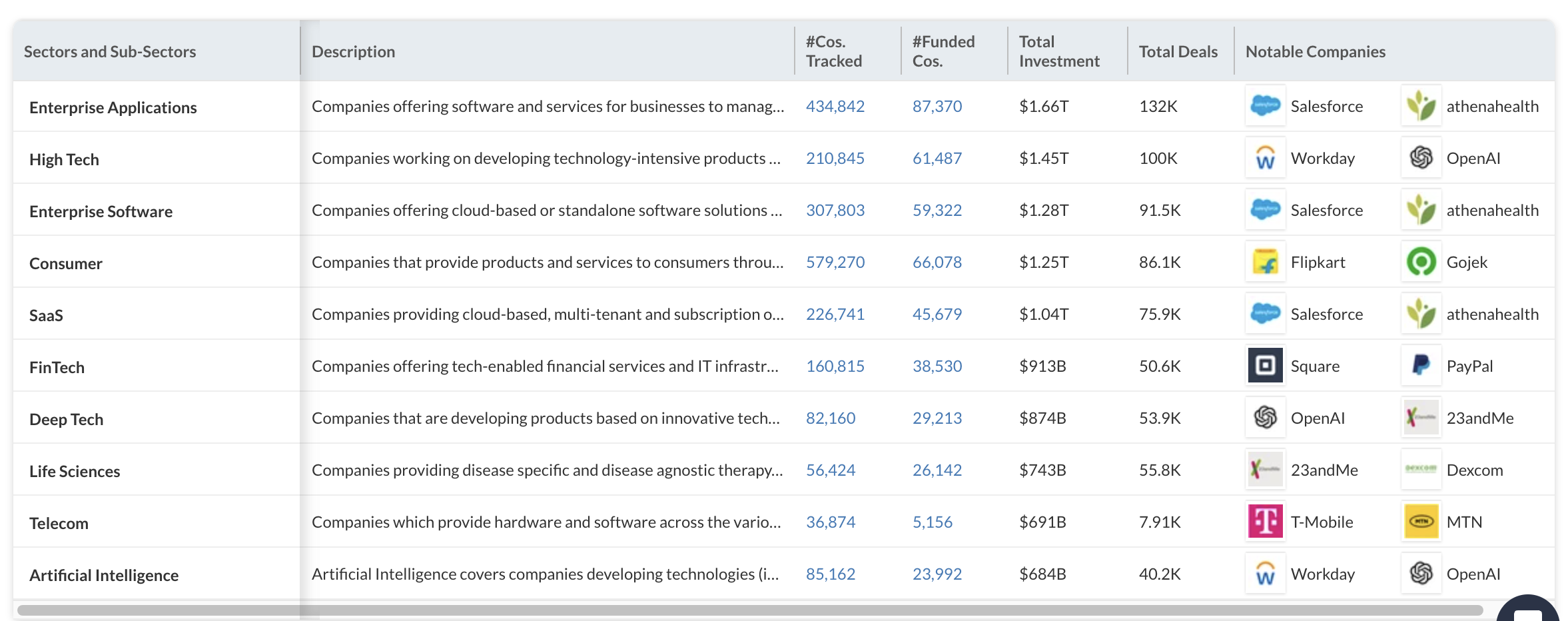Click the horizontal scrollbar under the table
1568x621 pixels.
pos(749,610)
